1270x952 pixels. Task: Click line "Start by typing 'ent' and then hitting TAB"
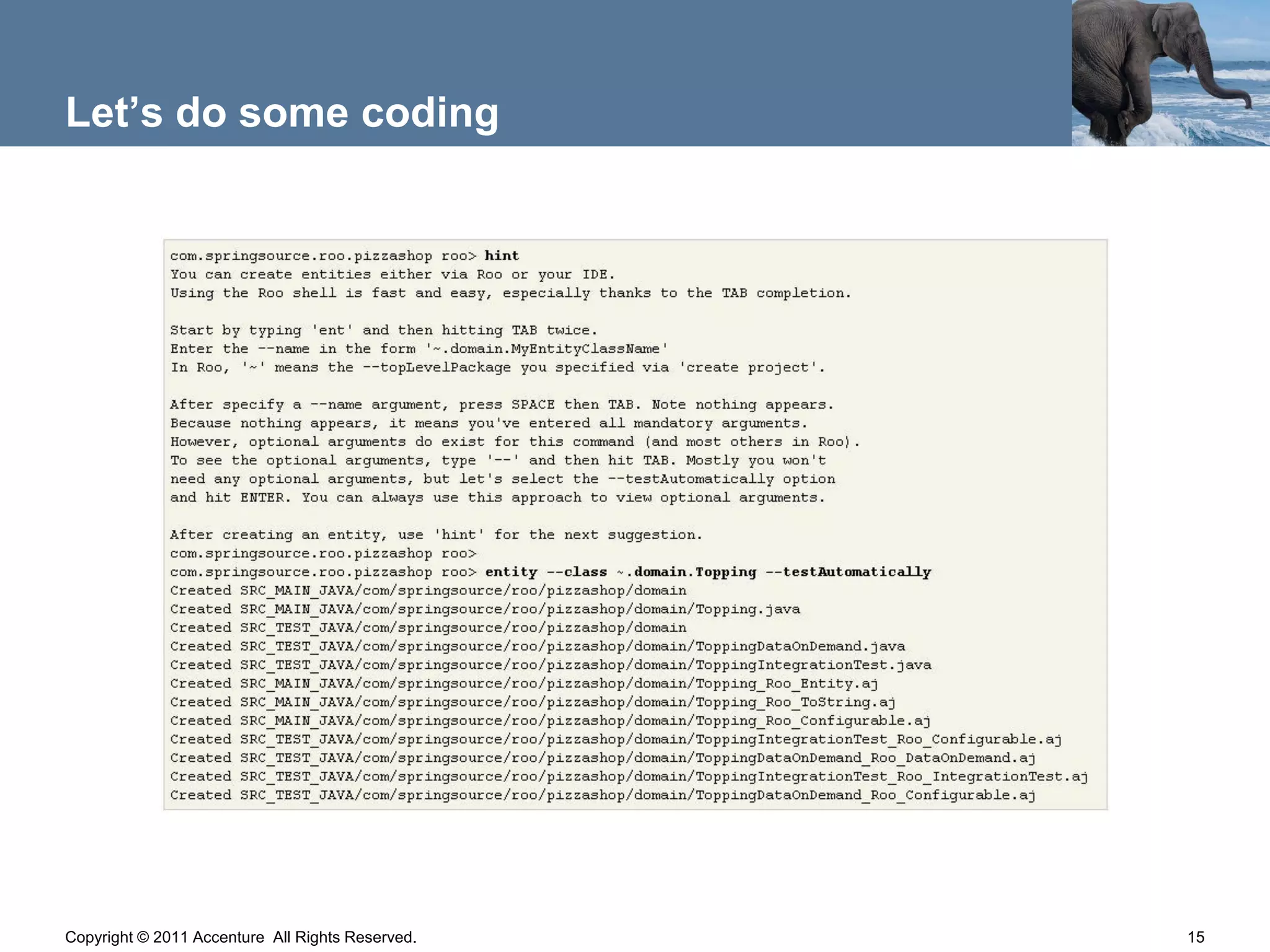pos(384,330)
